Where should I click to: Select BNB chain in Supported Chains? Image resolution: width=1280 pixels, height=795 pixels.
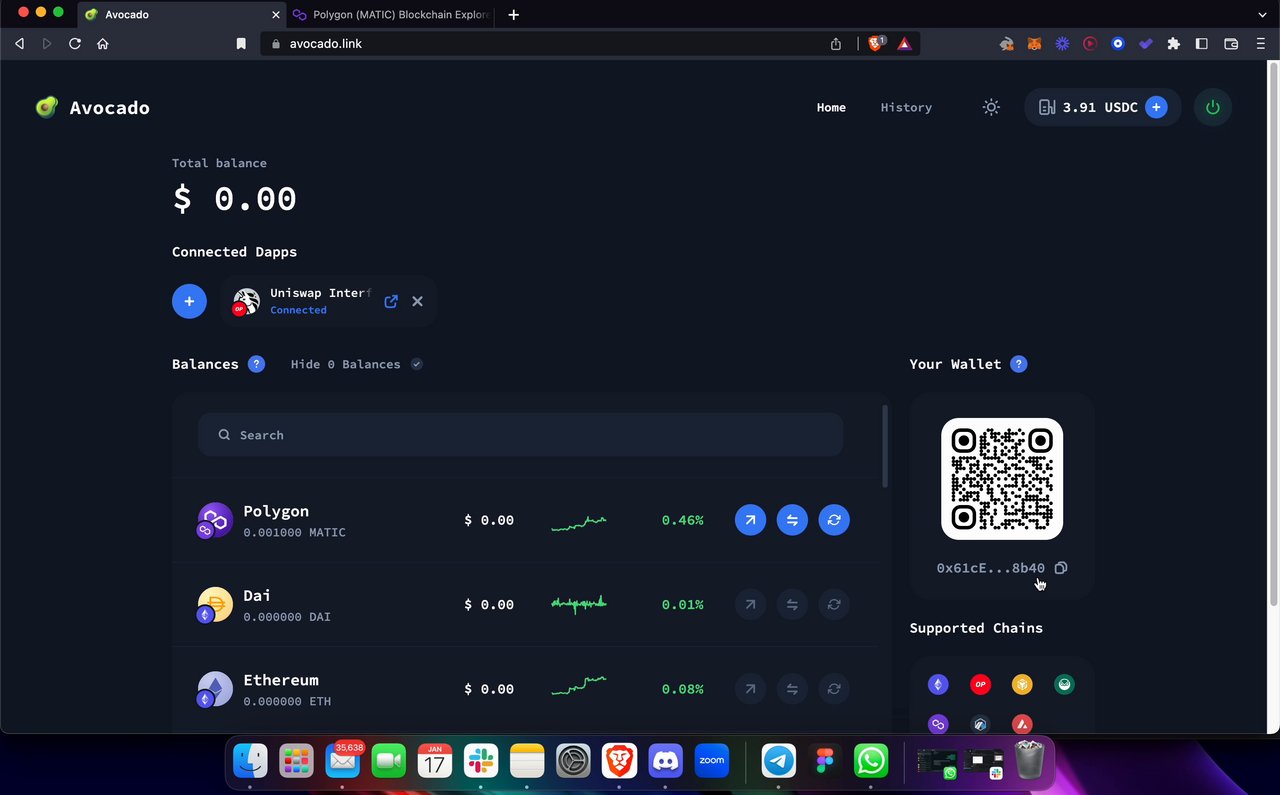click(x=1022, y=684)
